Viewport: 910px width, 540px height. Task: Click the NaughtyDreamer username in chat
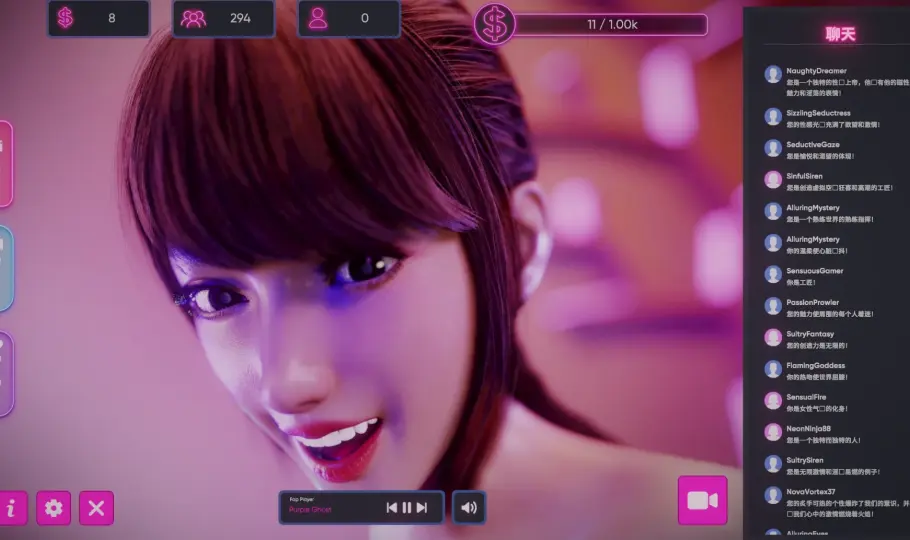click(816, 71)
